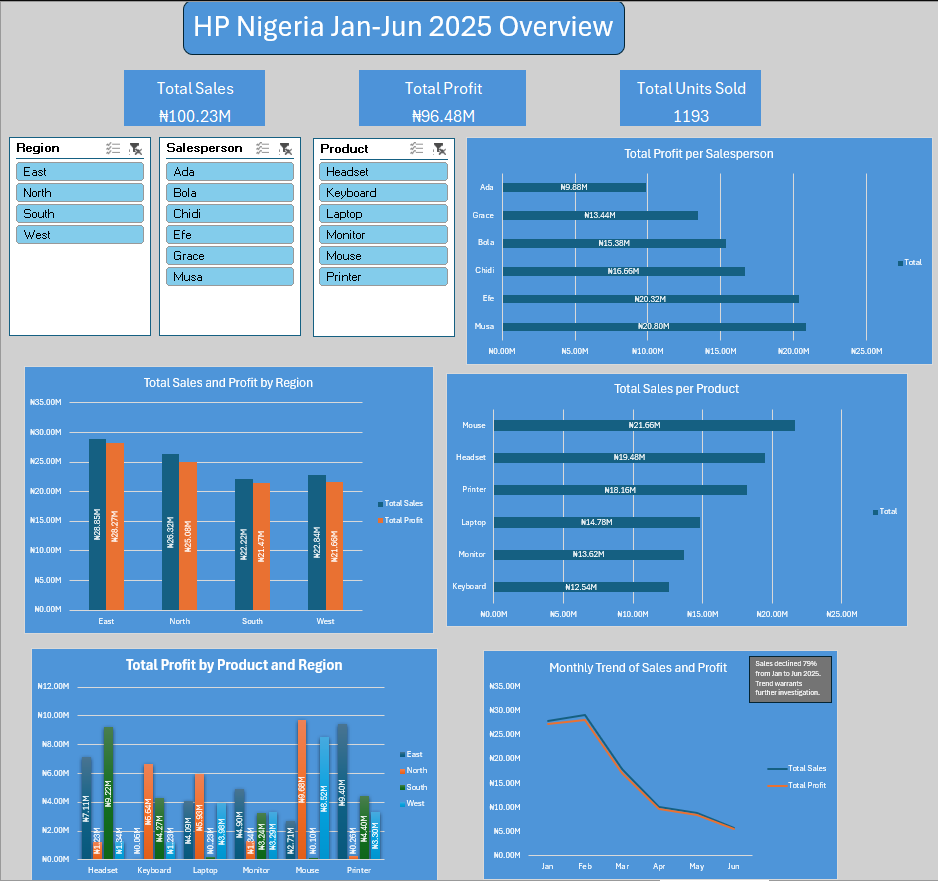938x881 pixels.
Task: Select the Mouse ₦21.66M sales bar
Action: tap(644, 425)
